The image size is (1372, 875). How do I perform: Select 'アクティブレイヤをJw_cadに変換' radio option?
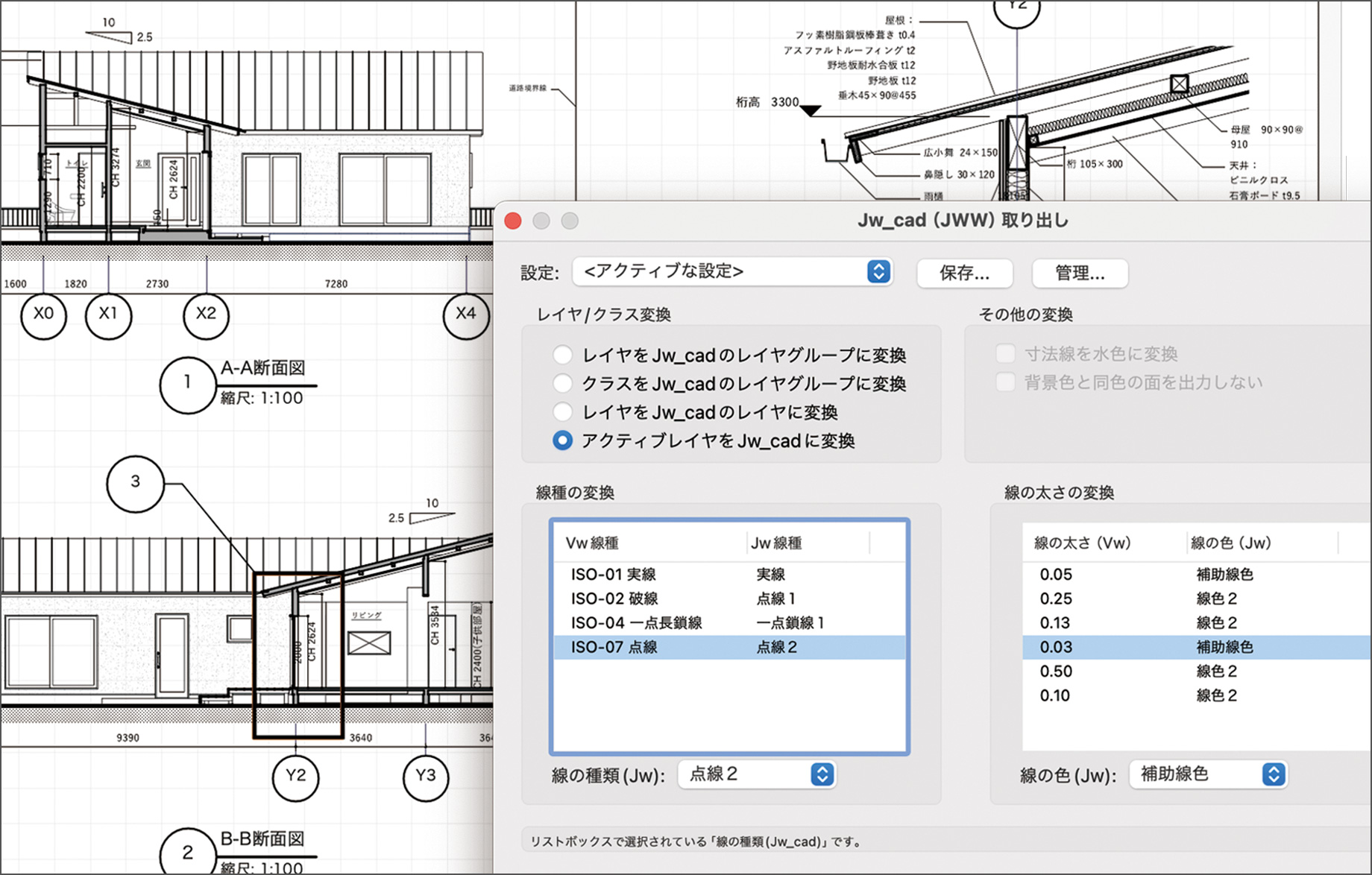pos(562,440)
